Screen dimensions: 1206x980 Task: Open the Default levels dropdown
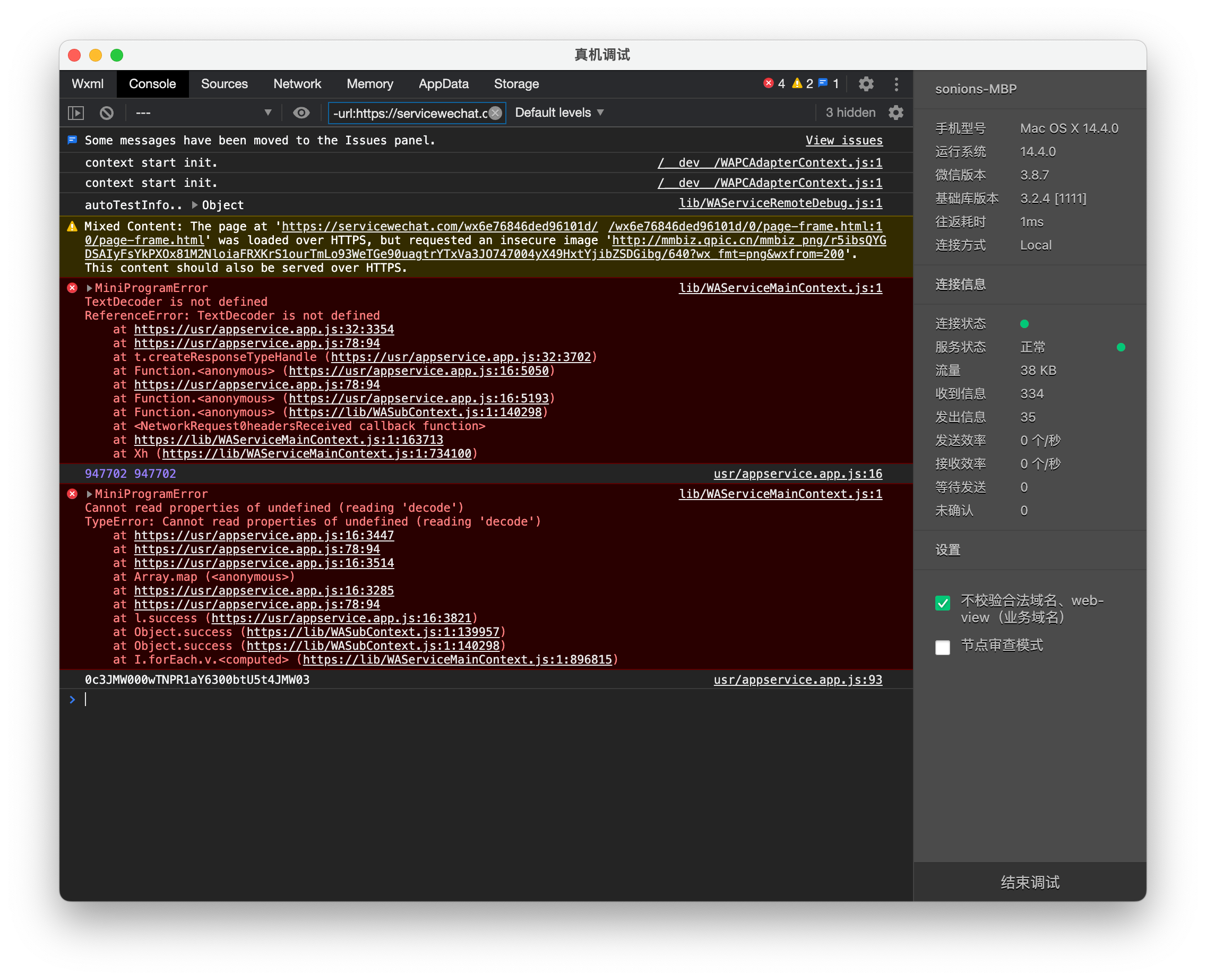pos(559,113)
